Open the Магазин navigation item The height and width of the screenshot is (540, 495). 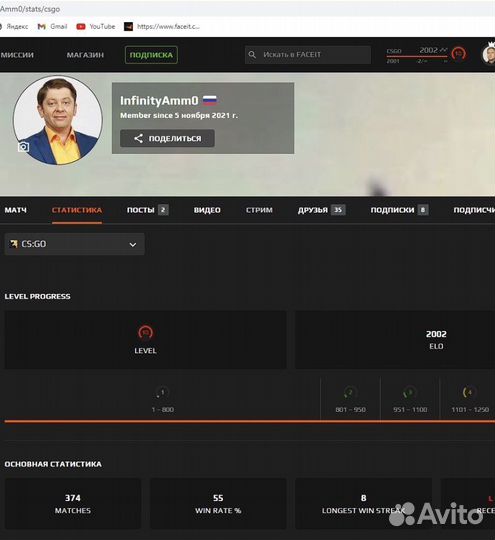point(85,55)
